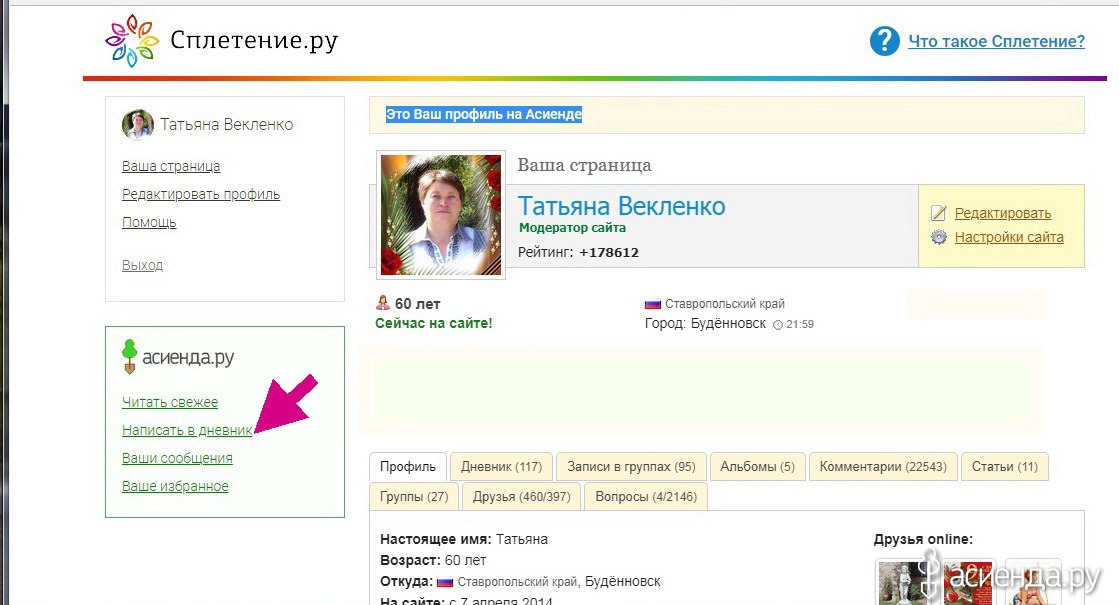The image size is (1119, 605).
Task: Click the second friend thumbnail under Друзья online
Action: (x=968, y=582)
